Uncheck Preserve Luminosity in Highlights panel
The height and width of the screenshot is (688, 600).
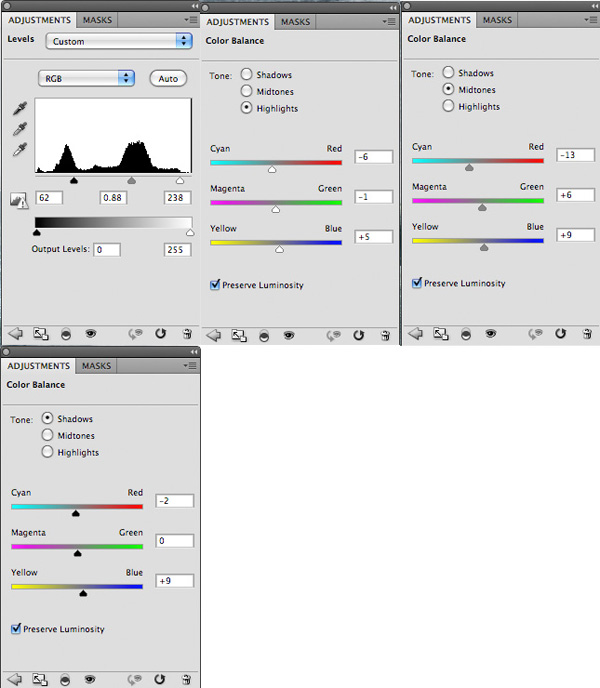click(215, 284)
